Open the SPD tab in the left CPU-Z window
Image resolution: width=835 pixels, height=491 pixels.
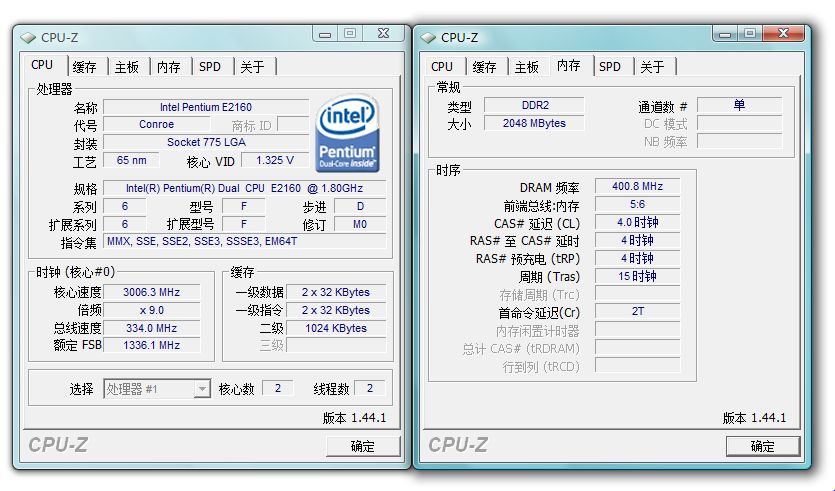[x=210, y=67]
